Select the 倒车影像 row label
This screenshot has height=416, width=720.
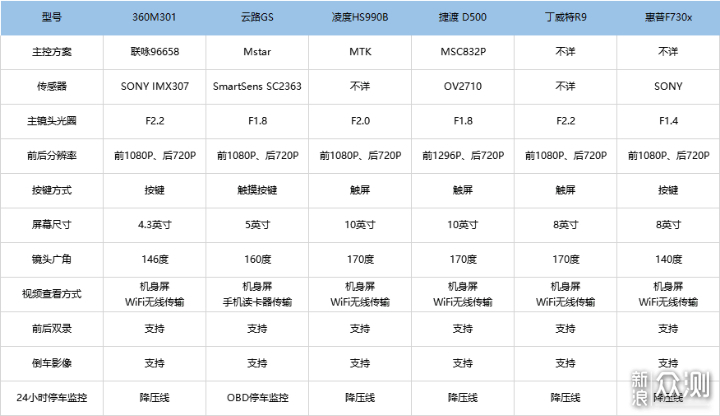pyautogui.click(x=51, y=363)
